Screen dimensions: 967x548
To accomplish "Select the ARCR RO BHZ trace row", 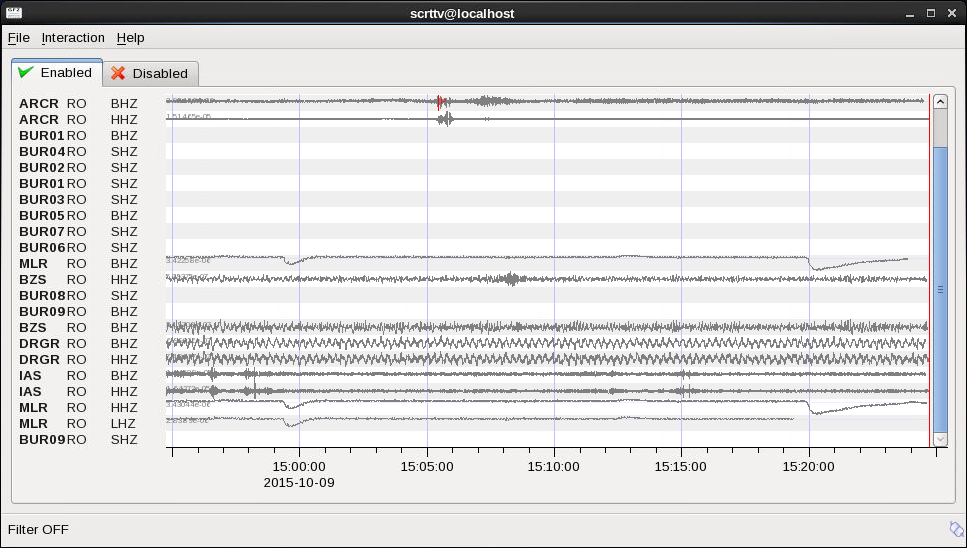I will 474,103.
